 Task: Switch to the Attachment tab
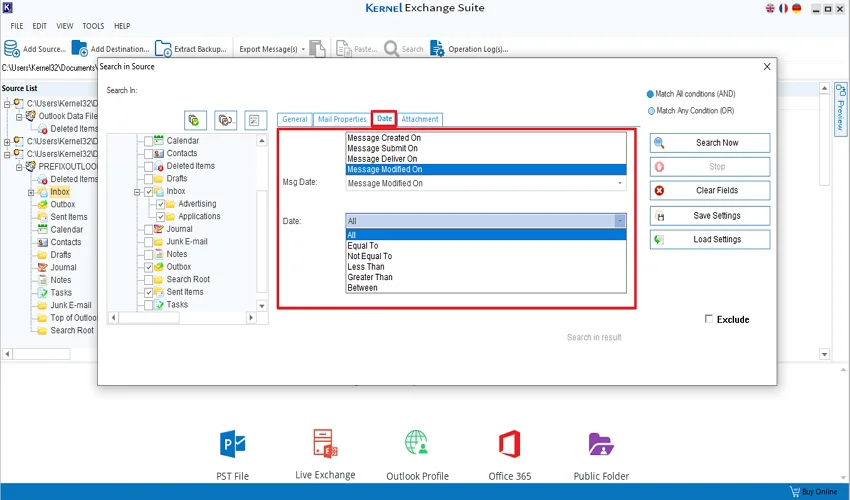420,119
